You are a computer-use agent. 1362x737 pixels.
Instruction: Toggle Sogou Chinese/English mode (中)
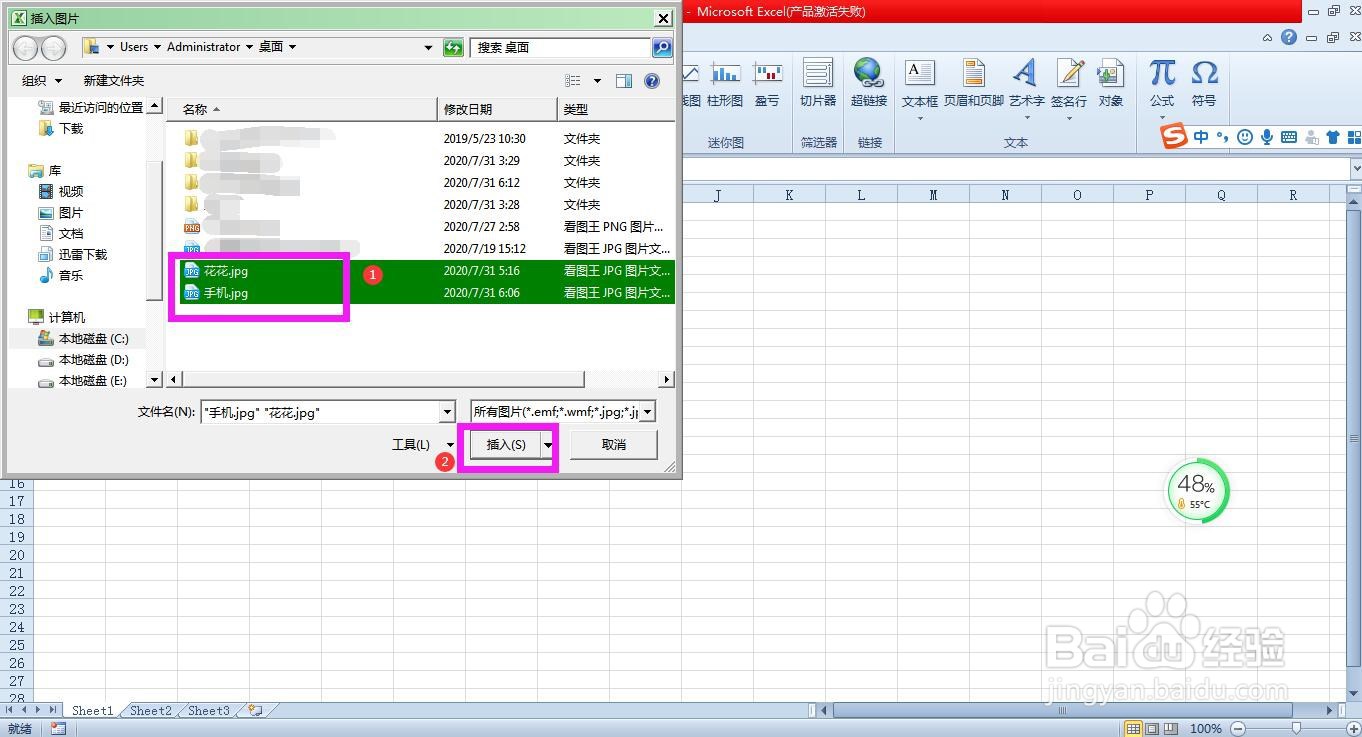click(1201, 137)
